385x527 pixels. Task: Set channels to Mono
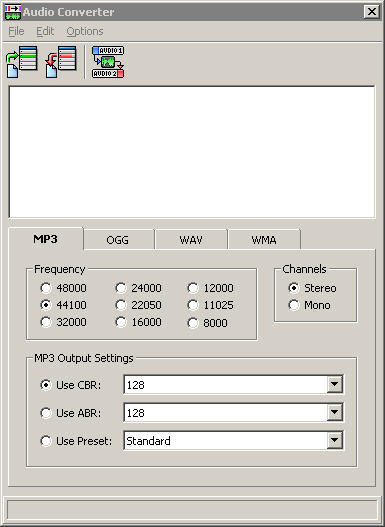point(294,305)
